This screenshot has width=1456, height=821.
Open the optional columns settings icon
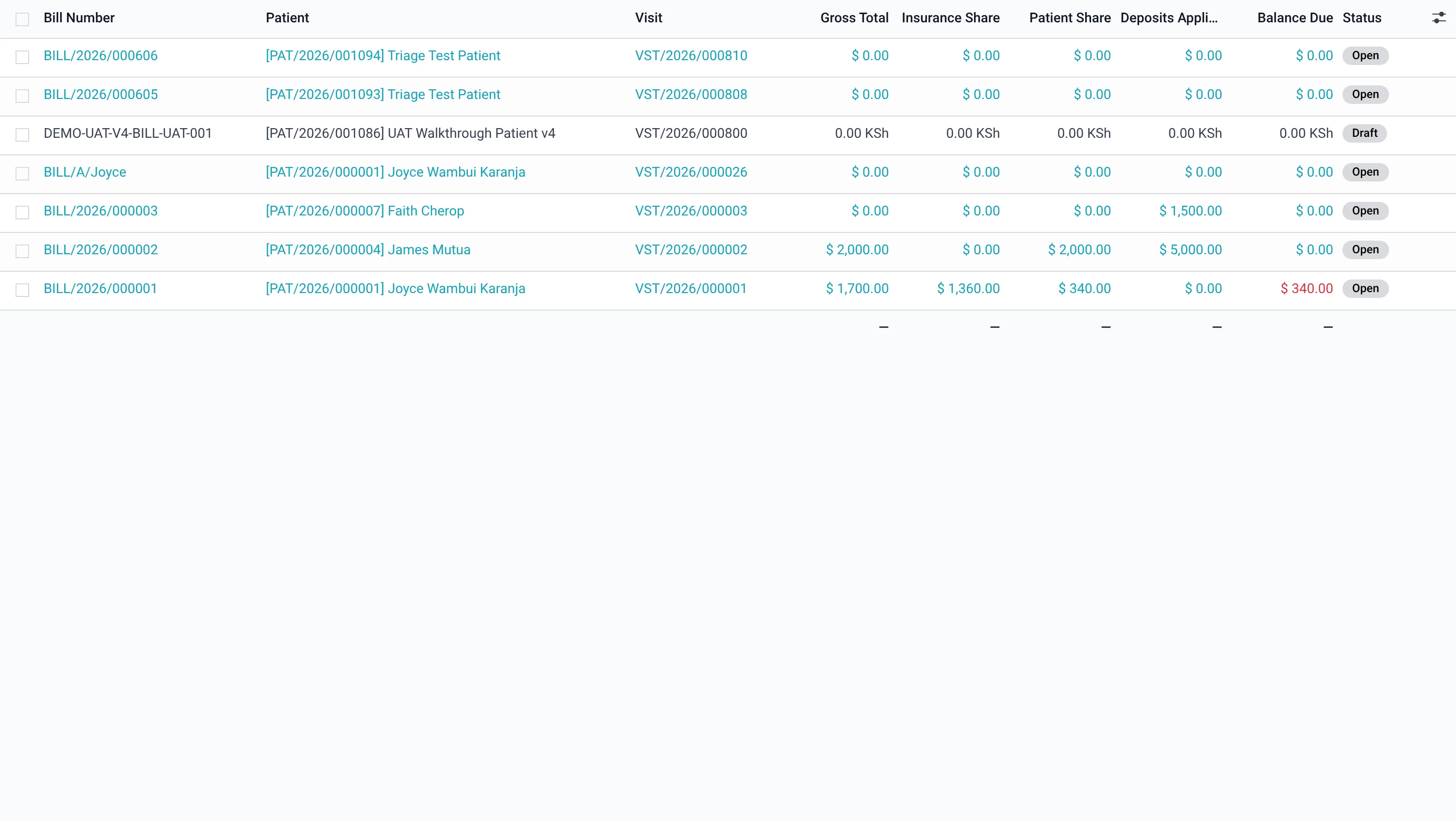click(1439, 18)
